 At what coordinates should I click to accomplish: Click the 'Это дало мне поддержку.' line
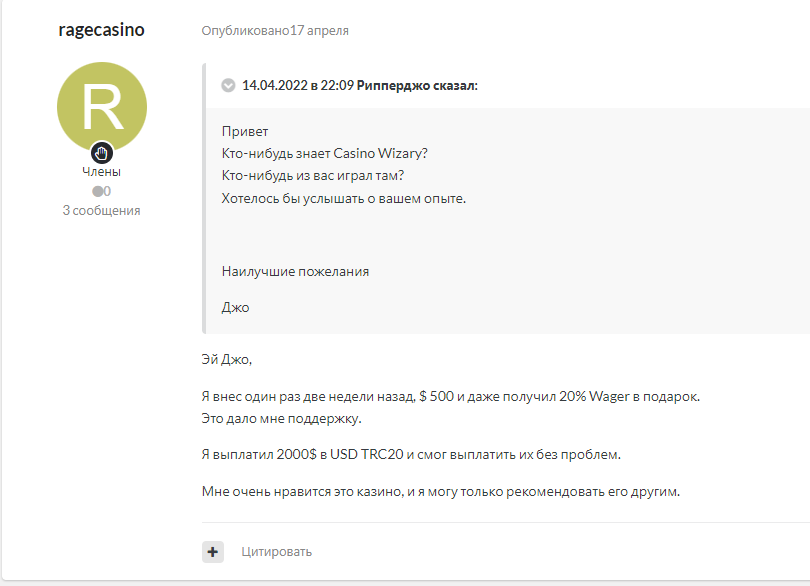[x=282, y=419]
